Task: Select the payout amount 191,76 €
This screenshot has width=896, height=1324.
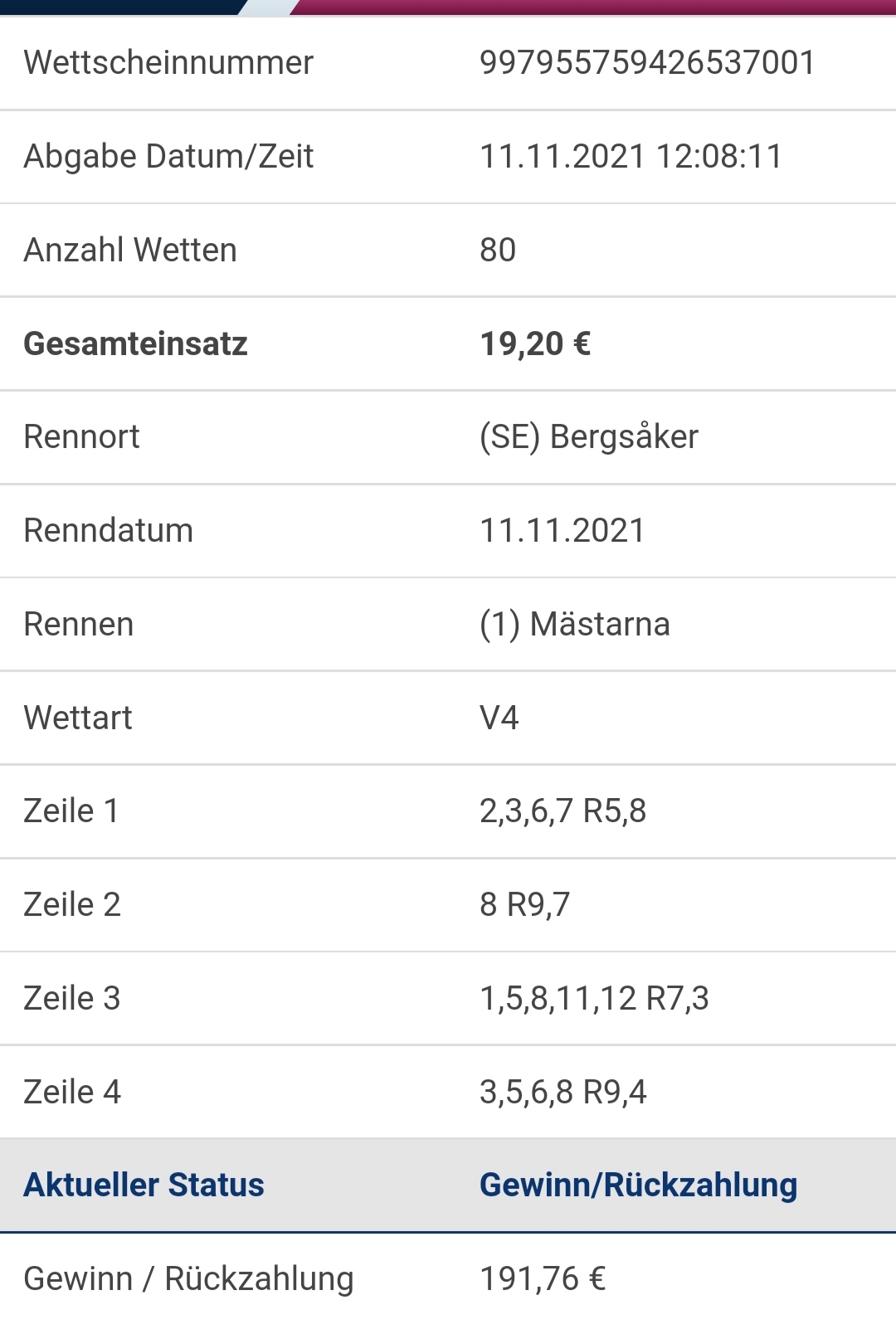Action: pyautogui.click(x=543, y=1279)
